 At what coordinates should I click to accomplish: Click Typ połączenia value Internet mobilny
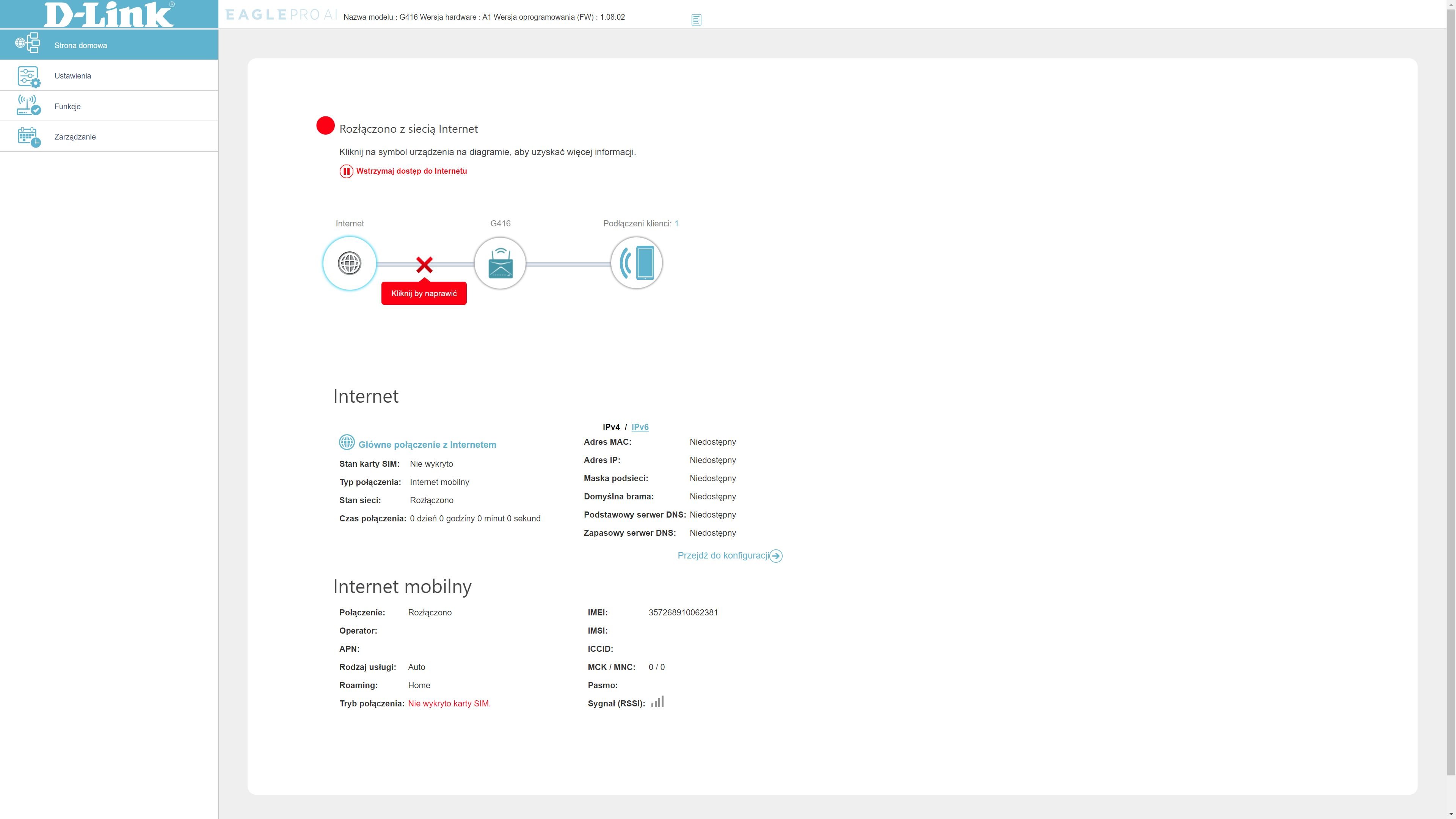point(440,482)
